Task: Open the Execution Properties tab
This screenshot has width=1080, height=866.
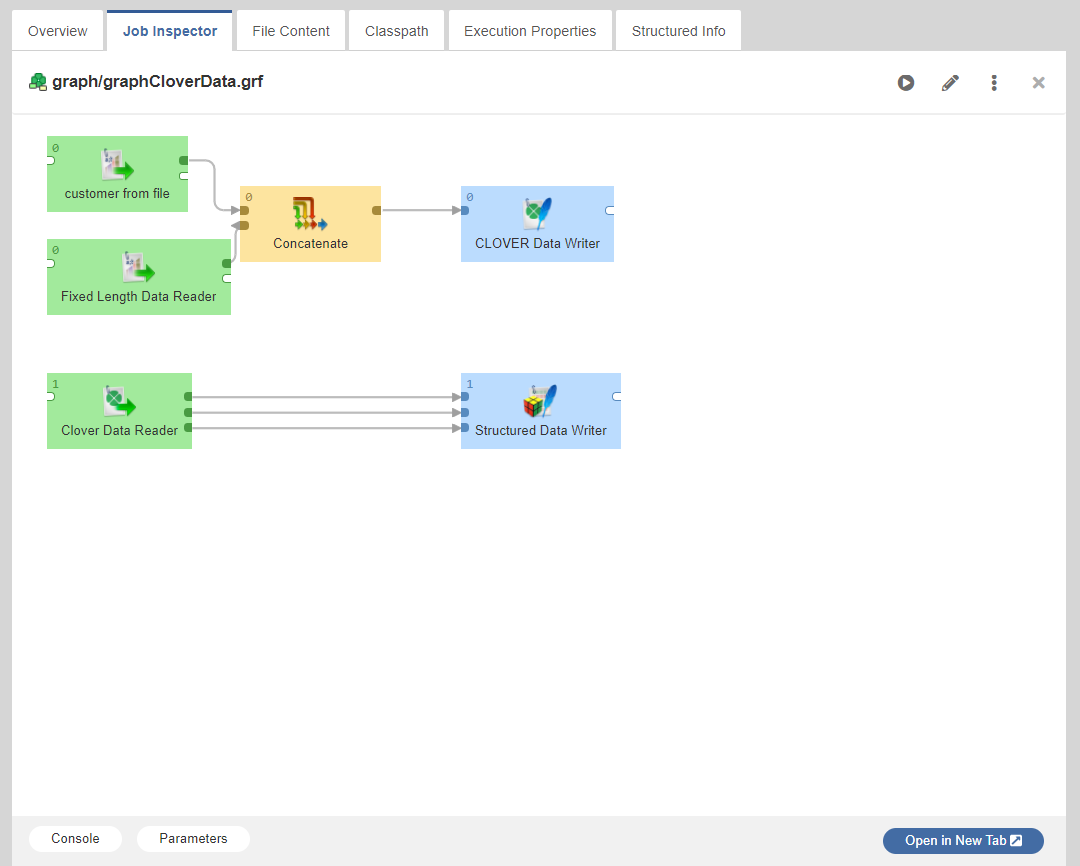Action: [x=530, y=31]
